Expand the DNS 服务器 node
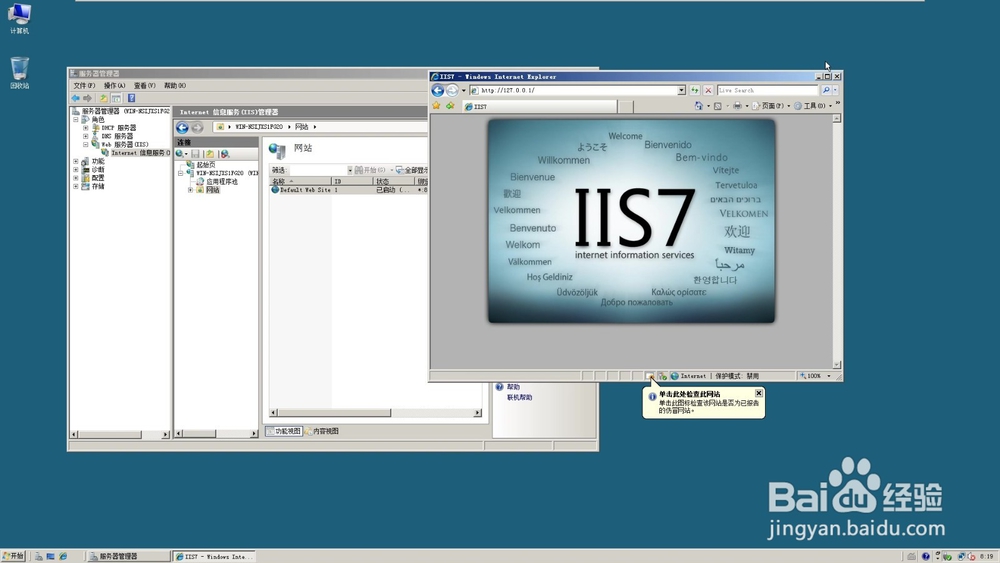This screenshot has width=1000, height=563. pyautogui.click(x=85, y=136)
